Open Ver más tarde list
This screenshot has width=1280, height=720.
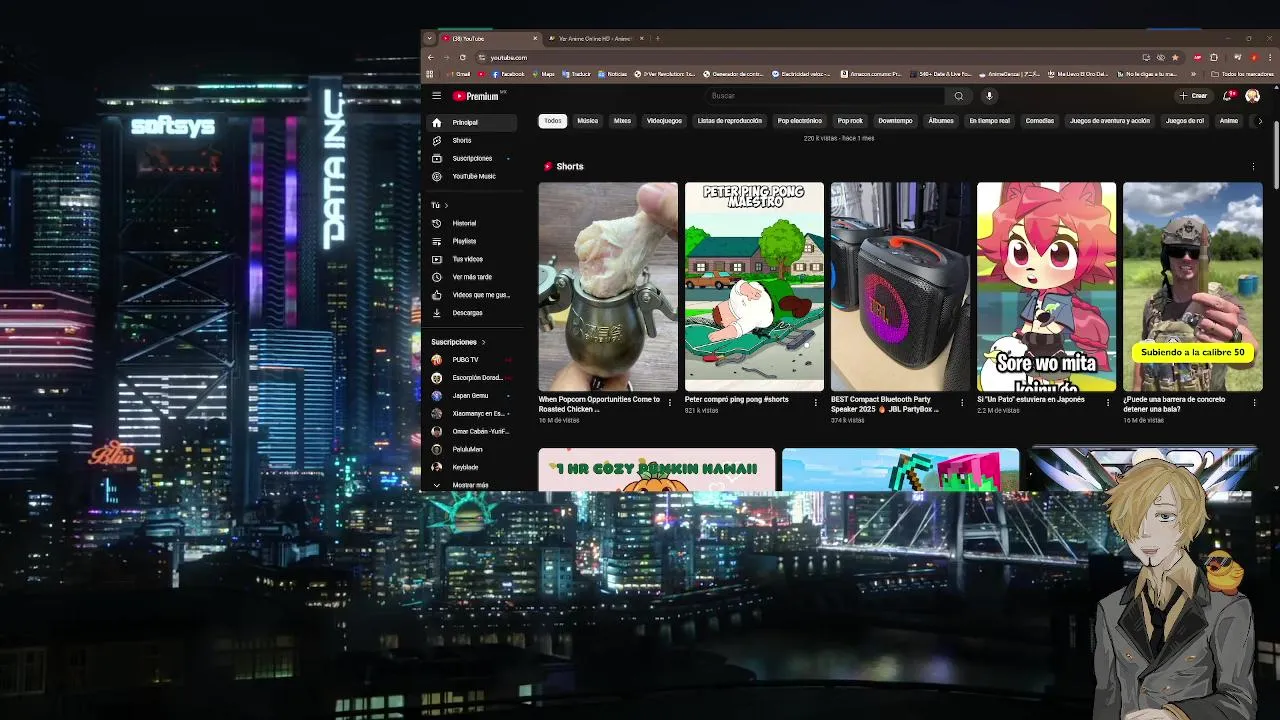tap(473, 277)
